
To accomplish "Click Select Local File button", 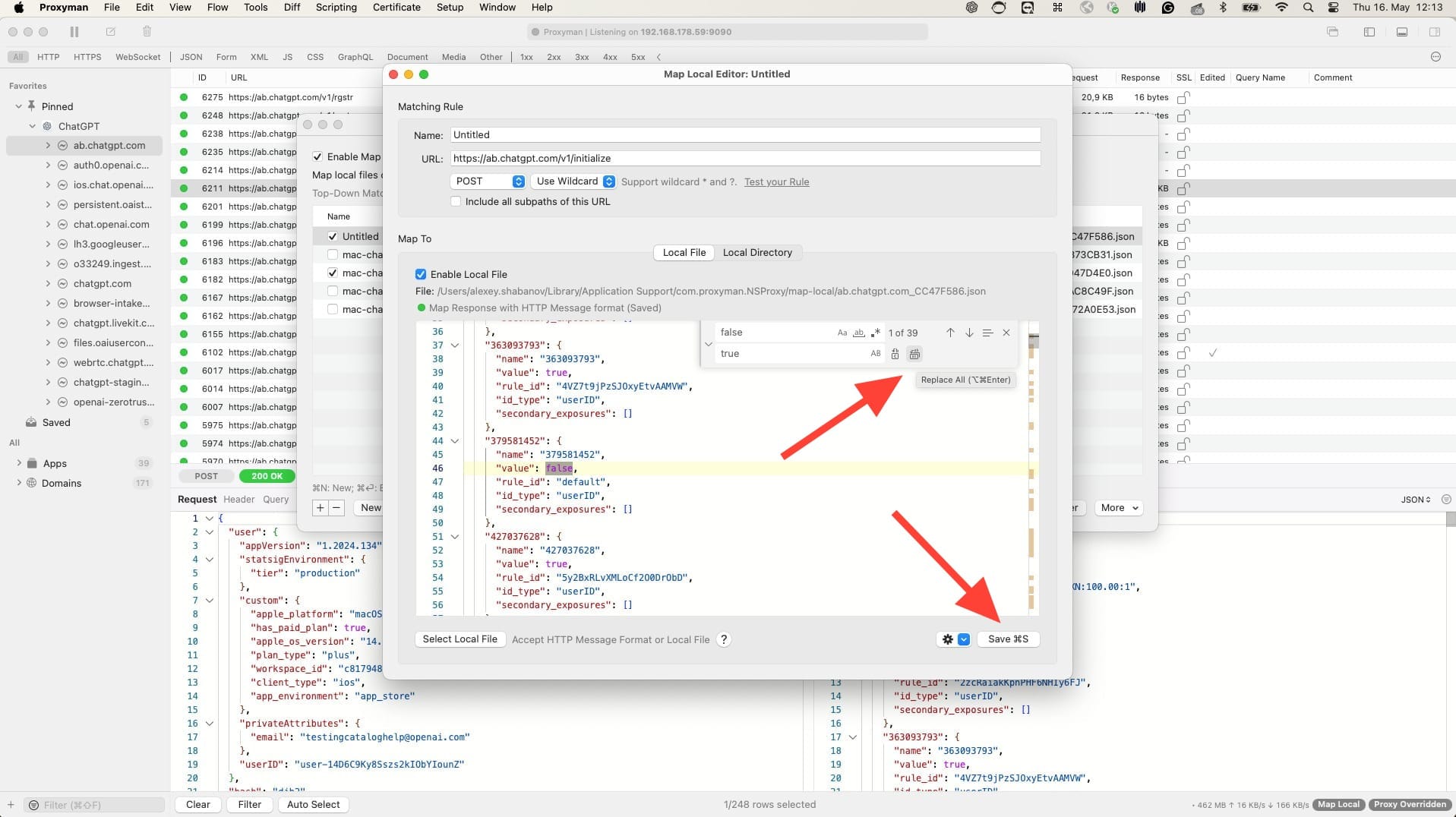I will [x=460, y=639].
